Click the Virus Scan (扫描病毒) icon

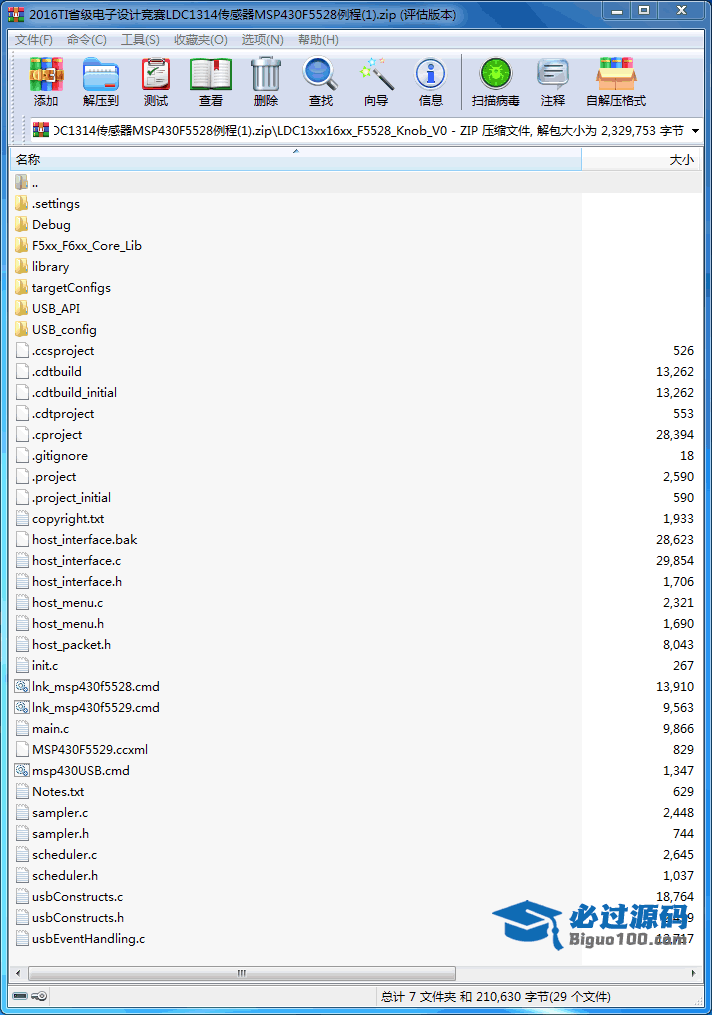click(496, 74)
